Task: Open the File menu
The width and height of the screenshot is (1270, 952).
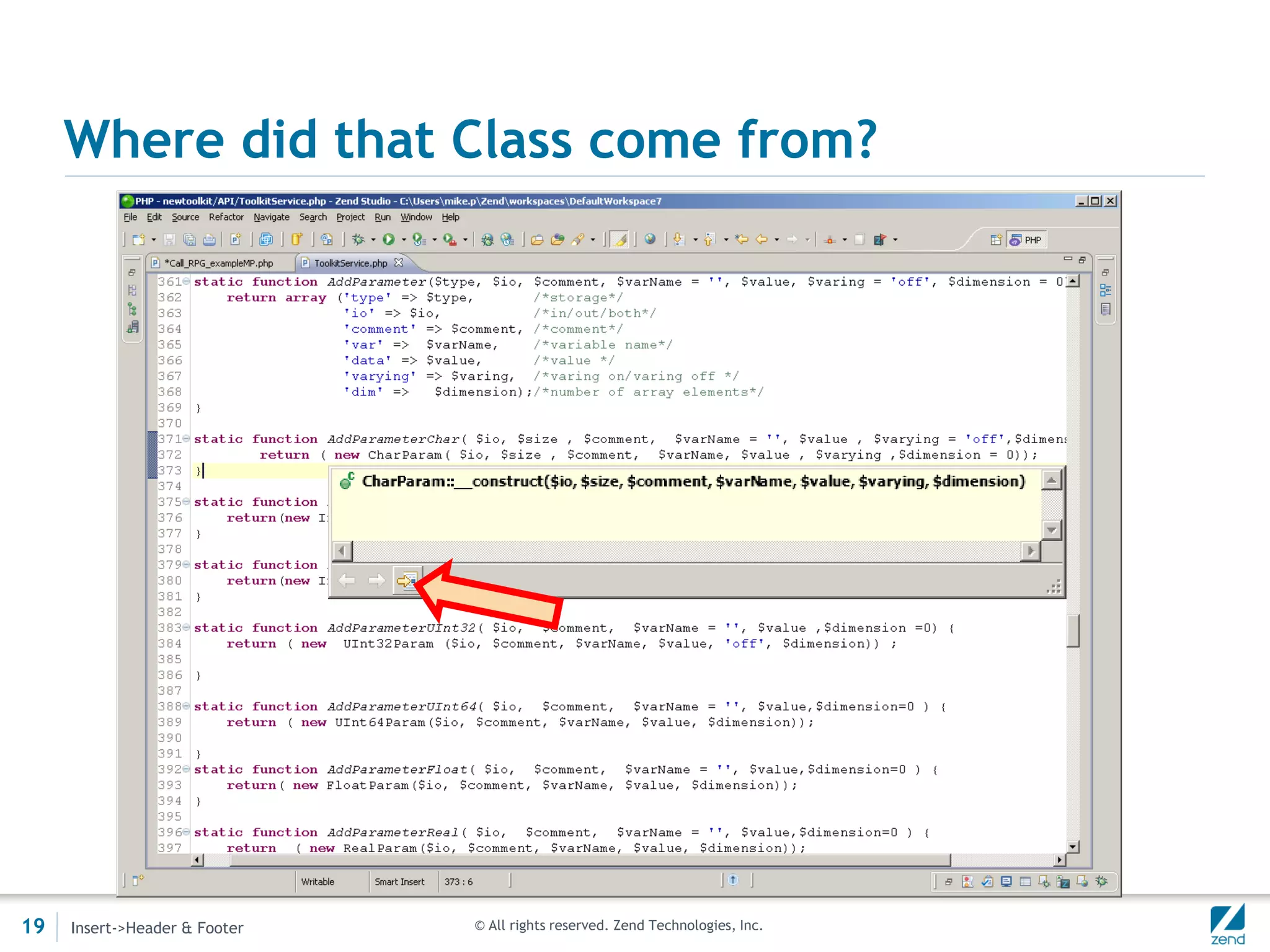Action: pyautogui.click(x=130, y=218)
